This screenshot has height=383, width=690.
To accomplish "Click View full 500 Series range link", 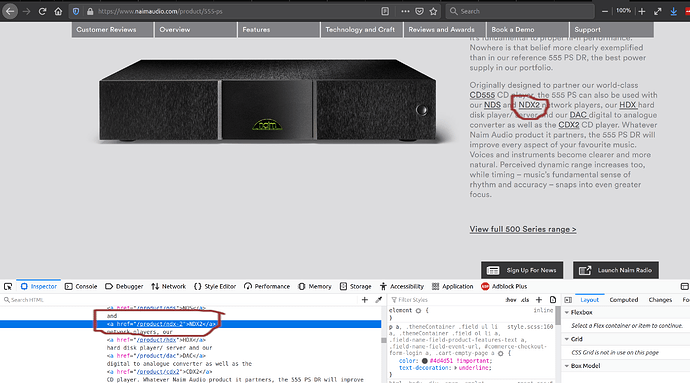I will point(523,229).
